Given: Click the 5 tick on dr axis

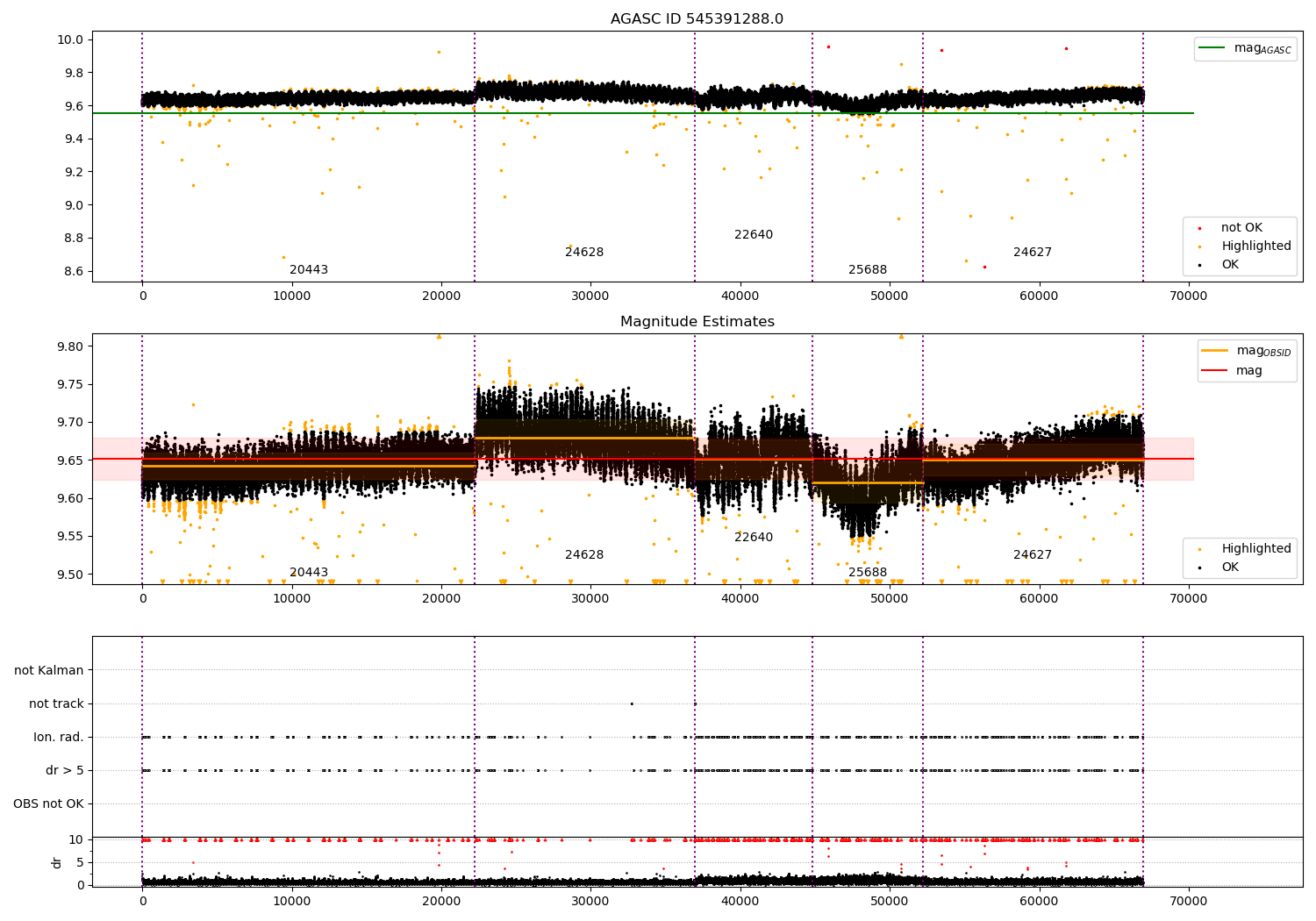Looking at the screenshot, I should (x=81, y=862).
